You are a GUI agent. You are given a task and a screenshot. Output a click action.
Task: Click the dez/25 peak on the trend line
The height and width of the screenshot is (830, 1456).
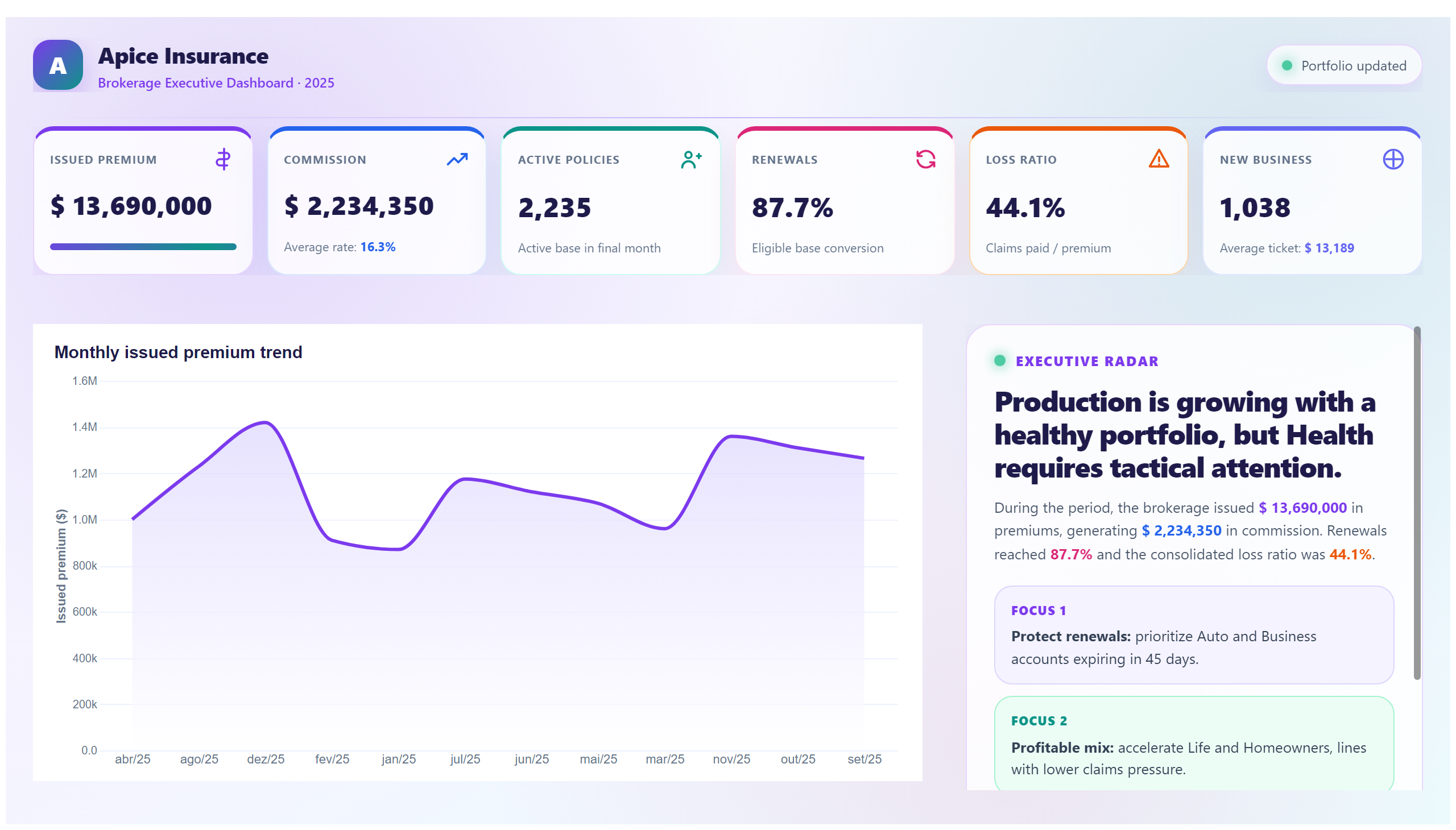[x=265, y=422]
